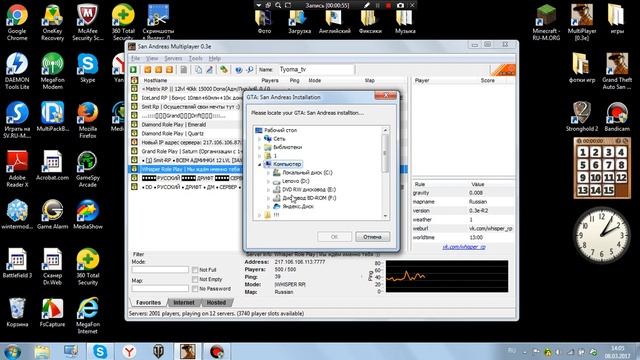The width and height of the screenshot is (640, 360).
Task: Switch to the Internet tab
Action: tap(184, 302)
